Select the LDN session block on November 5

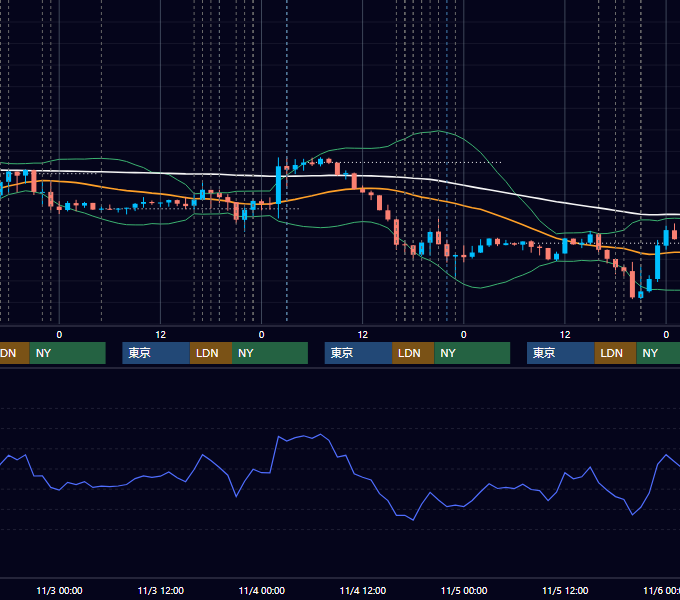coord(615,353)
